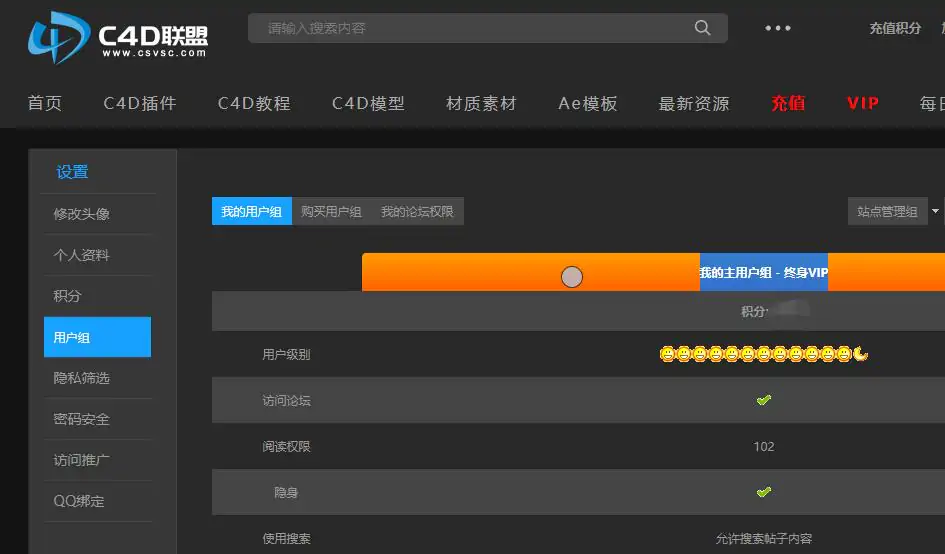Click the search magnifier icon
The height and width of the screenshot is (554, 945).
702,28
